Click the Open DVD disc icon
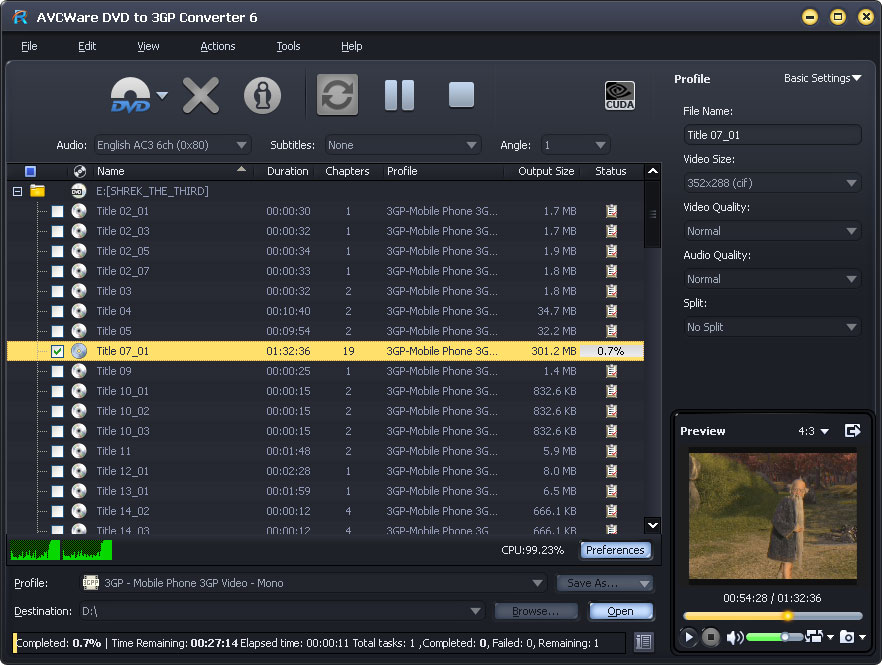This screenshot has width=882, height=665. point(130,95)
